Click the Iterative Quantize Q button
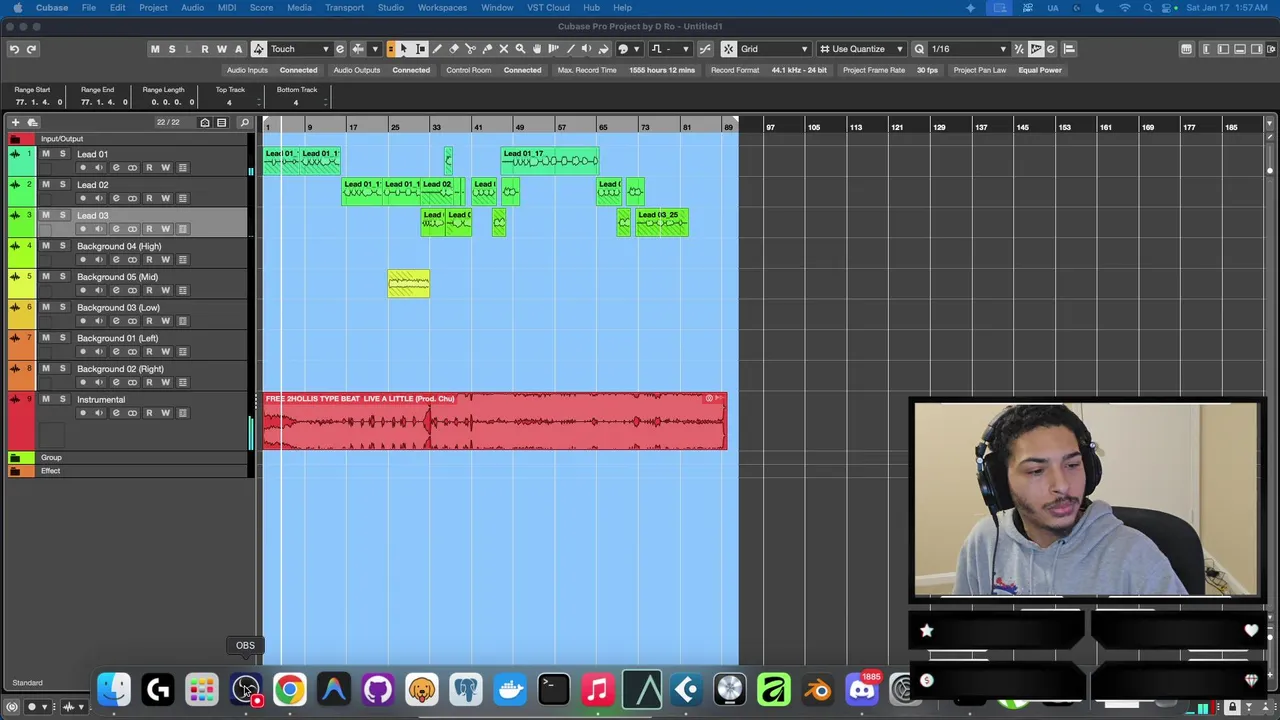This screenshot has width=1280, height=720. pos(919,49)
